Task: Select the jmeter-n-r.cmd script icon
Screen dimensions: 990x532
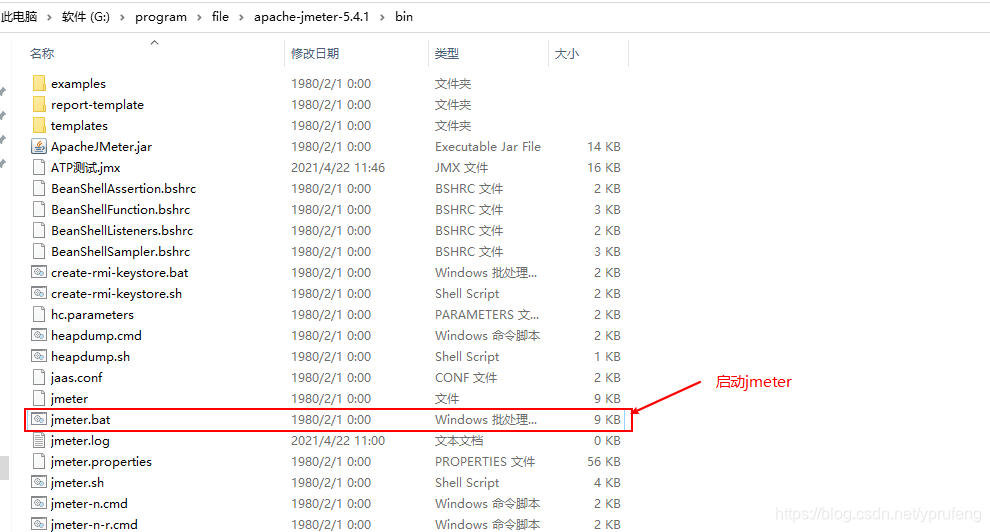Action: pyautogui.click(x=39, y=524)
